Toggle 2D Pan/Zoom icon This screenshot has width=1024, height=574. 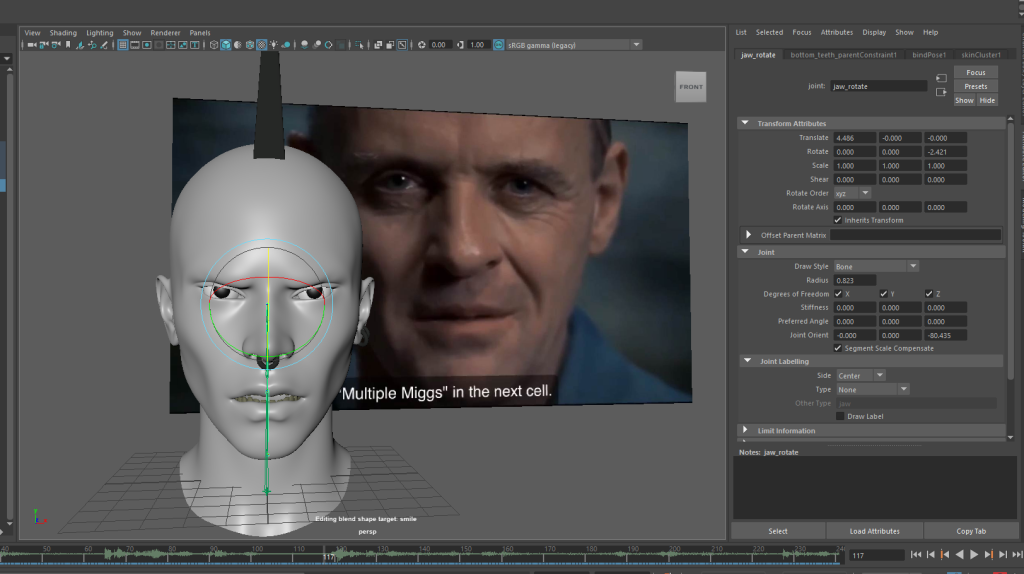point(92,45)
